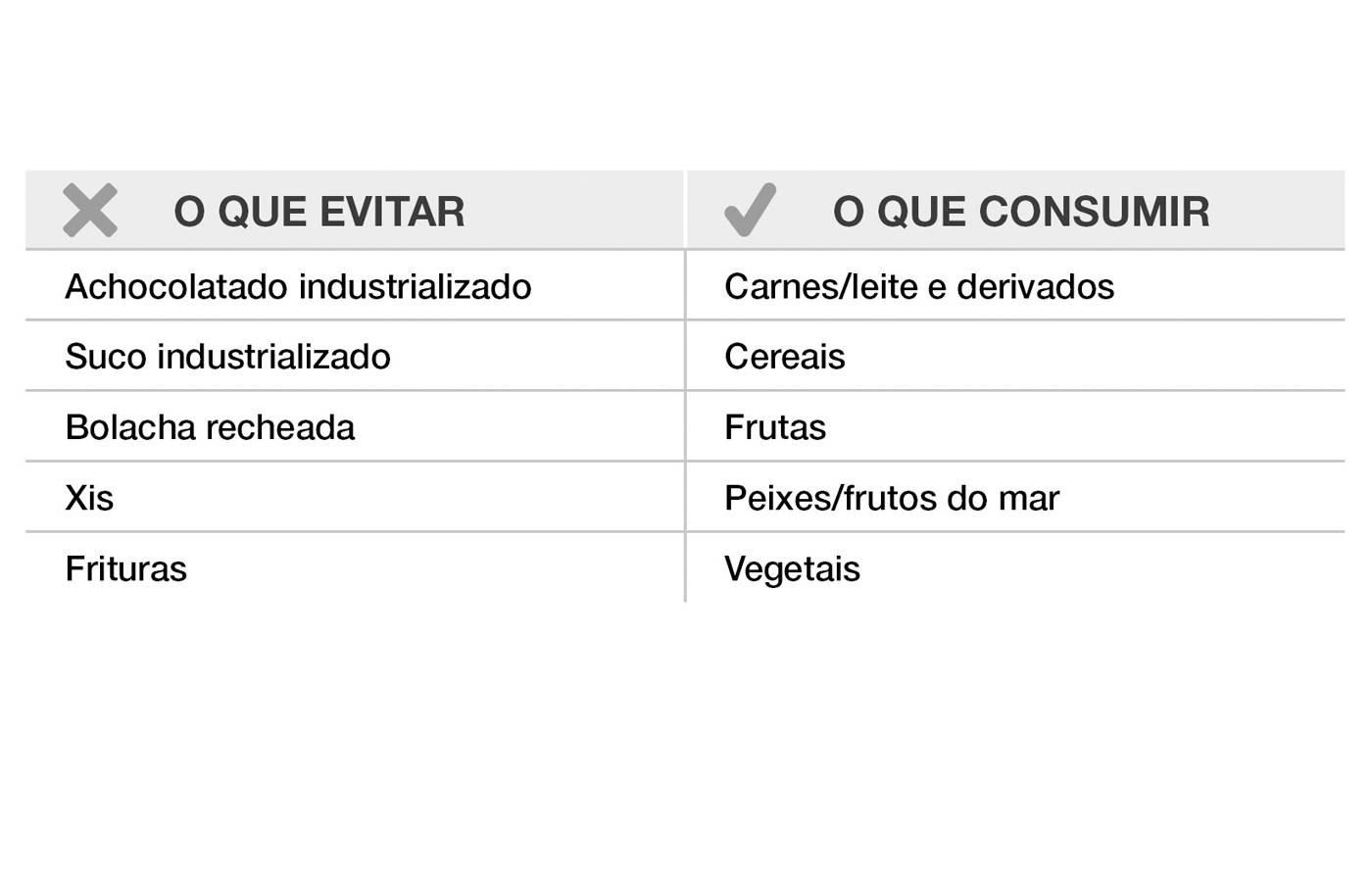Screen dimensions: 1372x882
Task: Select the O QUE CONSUMIR column heading
Action: (x=1021, y=212)
